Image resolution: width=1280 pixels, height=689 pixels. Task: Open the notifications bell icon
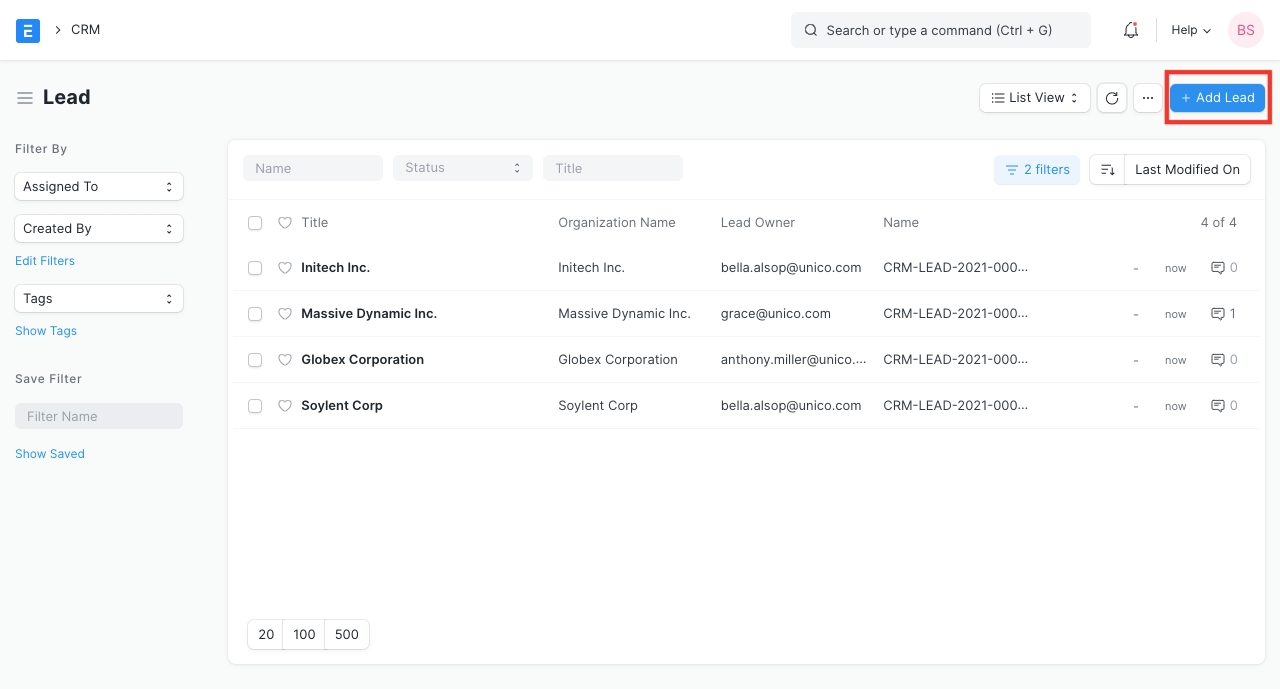point(1131,30)
